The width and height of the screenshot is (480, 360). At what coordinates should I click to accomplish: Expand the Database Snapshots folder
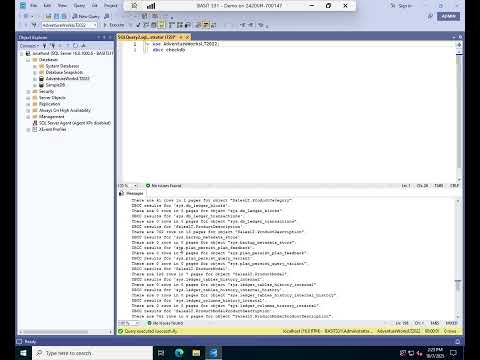click(35, 72)
